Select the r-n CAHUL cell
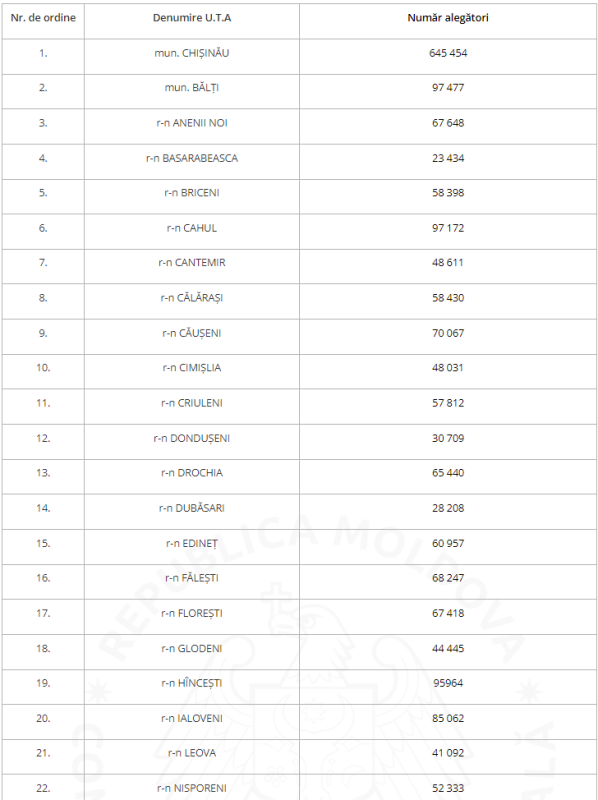The width and height of the screenshot is (598, 800). [192, 228]
